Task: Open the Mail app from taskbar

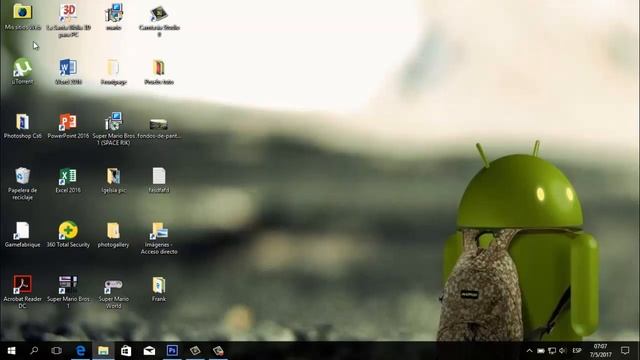Action: (x=149, y=351)
